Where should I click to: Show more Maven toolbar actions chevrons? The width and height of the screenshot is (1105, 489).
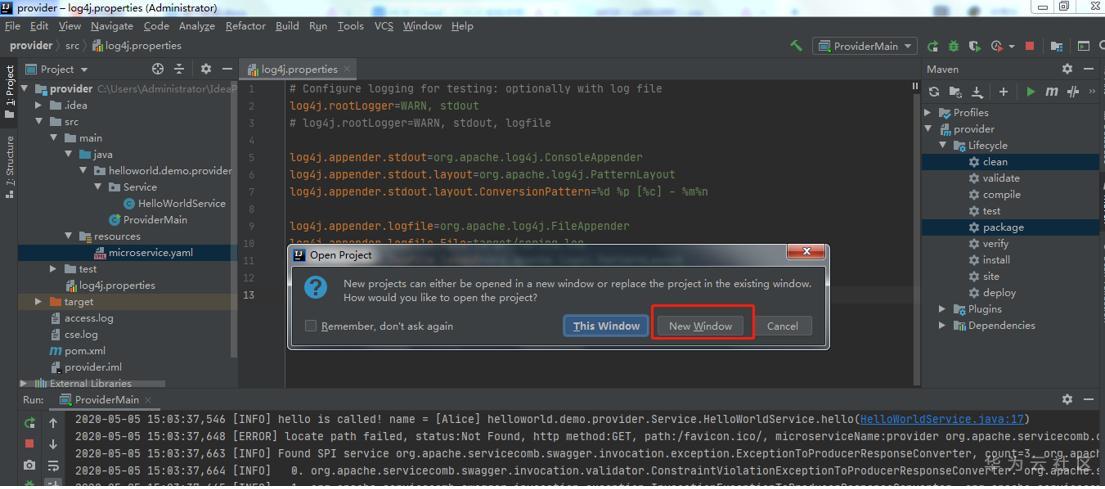(1093, 92)
